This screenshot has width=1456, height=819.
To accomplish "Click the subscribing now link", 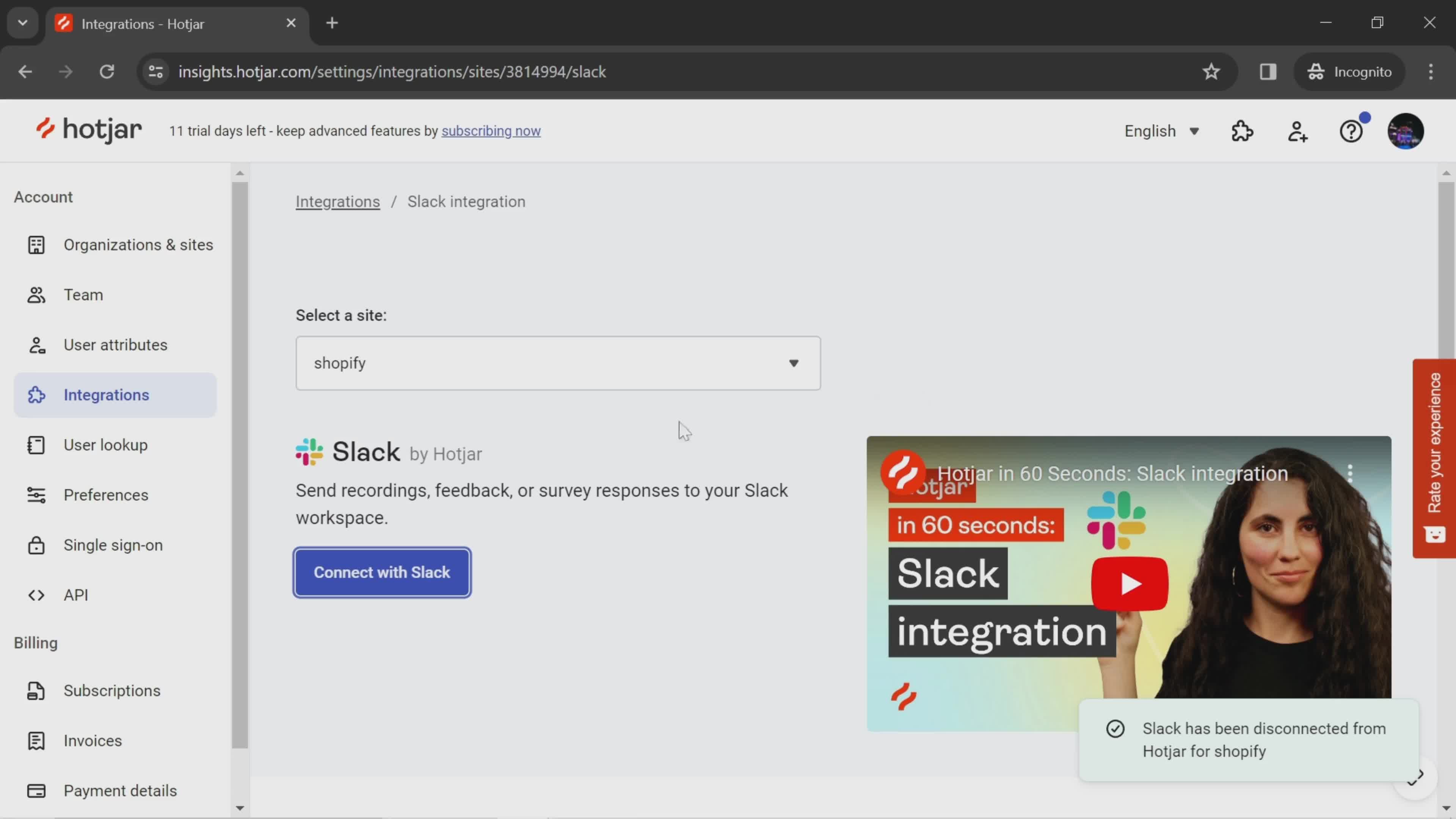I will [491, 131].
